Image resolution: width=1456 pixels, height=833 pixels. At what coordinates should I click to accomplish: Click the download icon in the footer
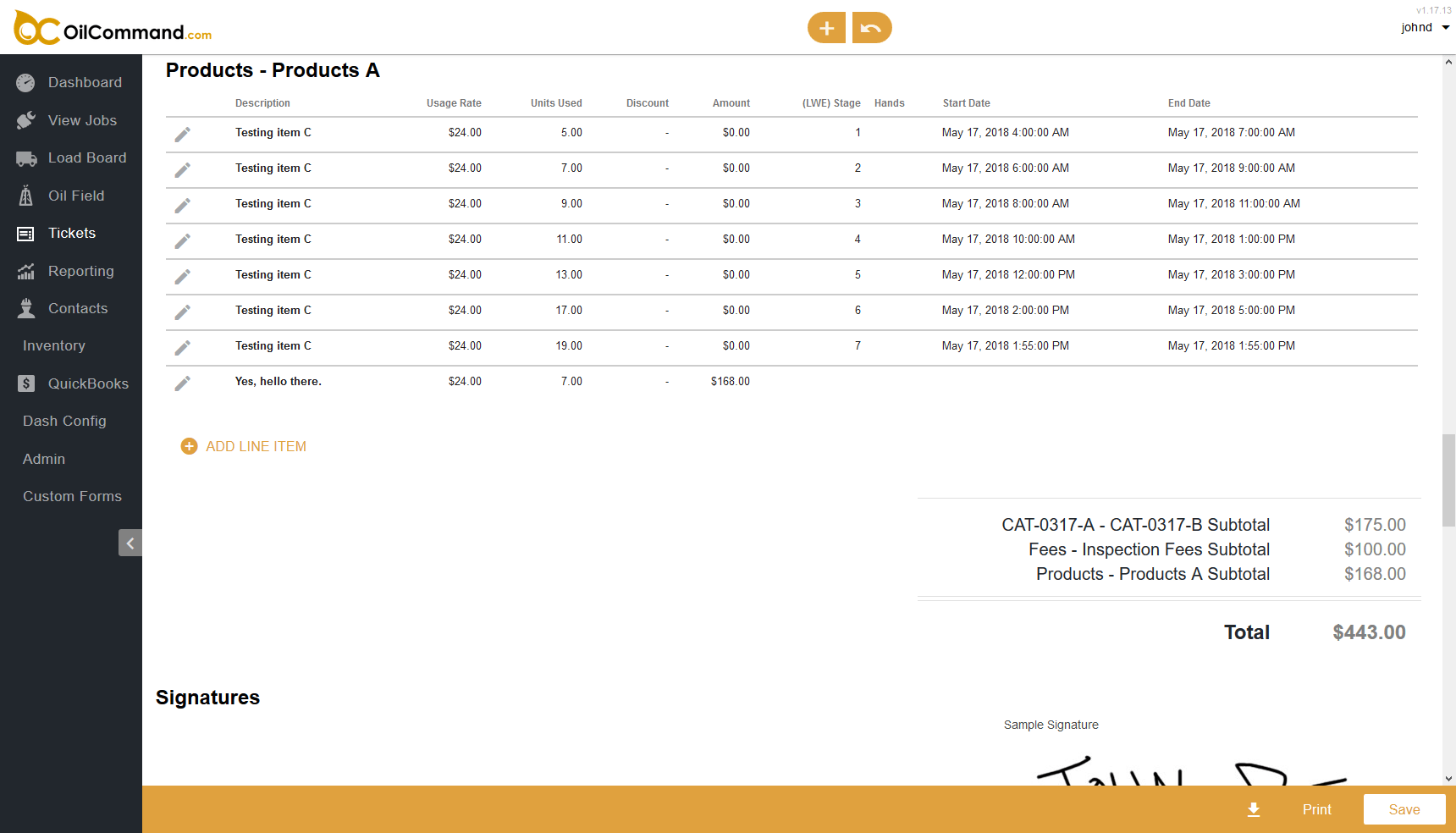[x=1254, y=810]
